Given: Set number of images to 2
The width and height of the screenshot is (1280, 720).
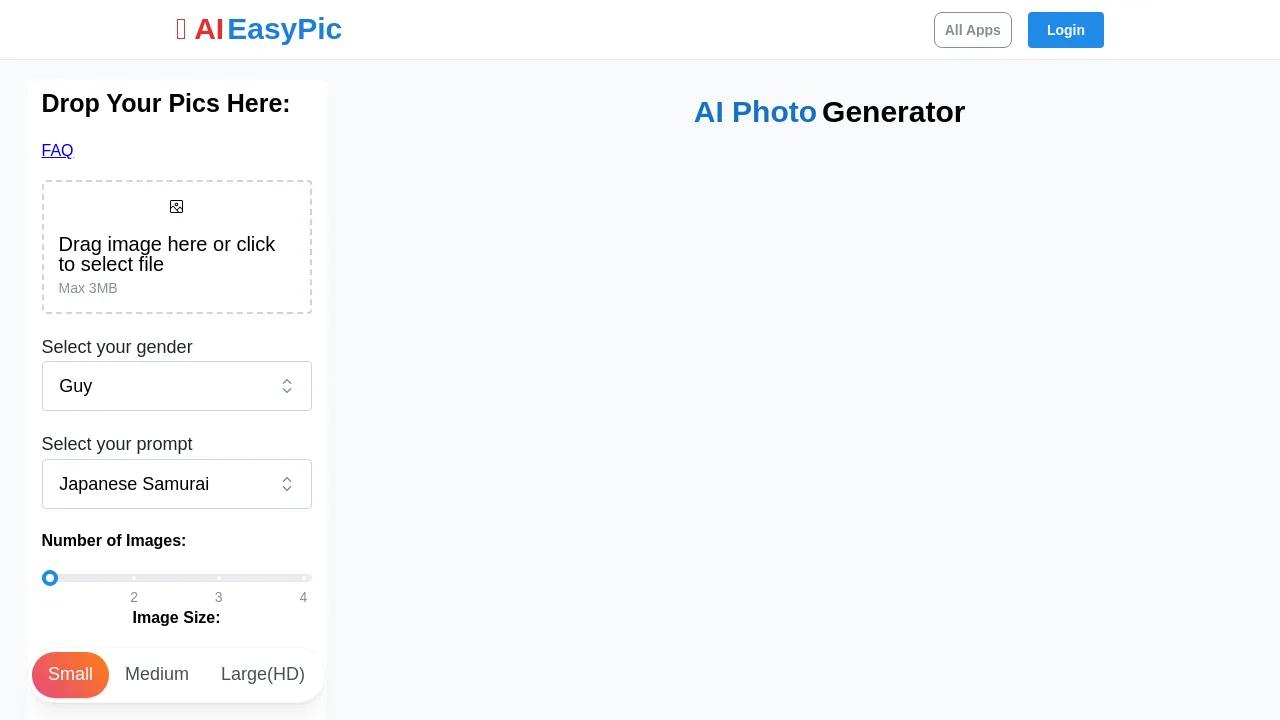Looking at the screenshot, I should (x=134, y=578).
